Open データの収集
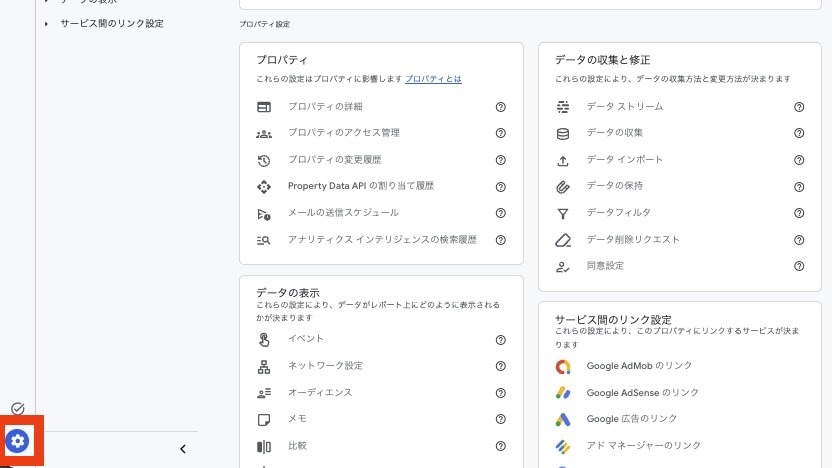 614,133
